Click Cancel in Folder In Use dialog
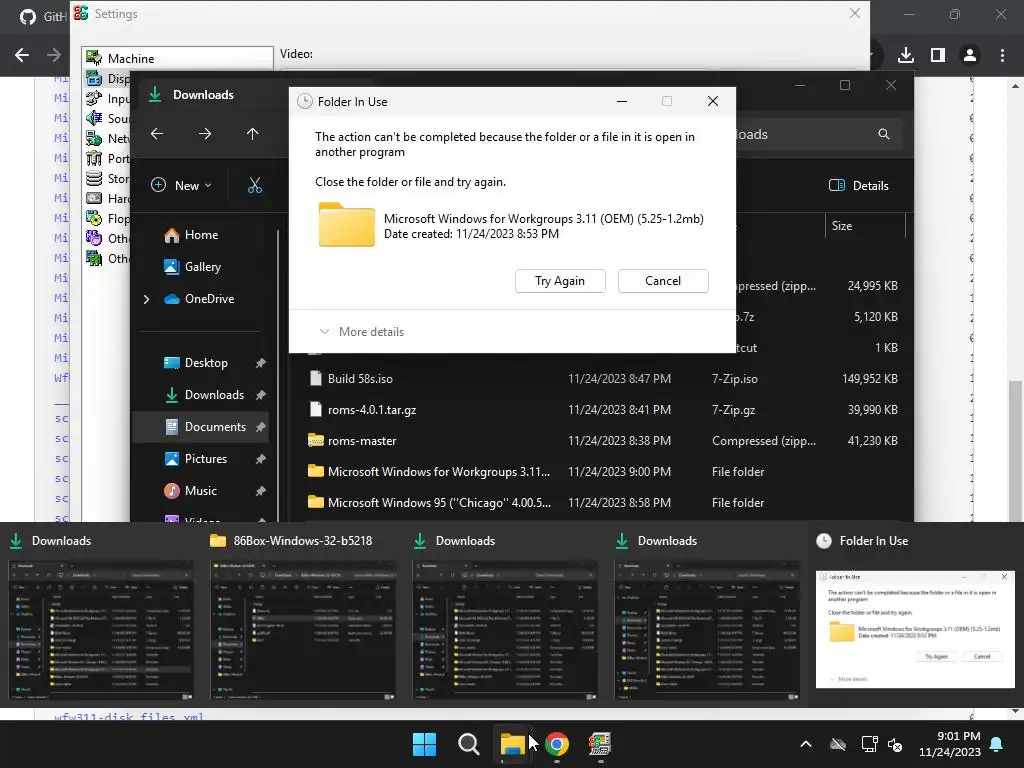The width and height of the screenshot is (1024, 768). 663,281
